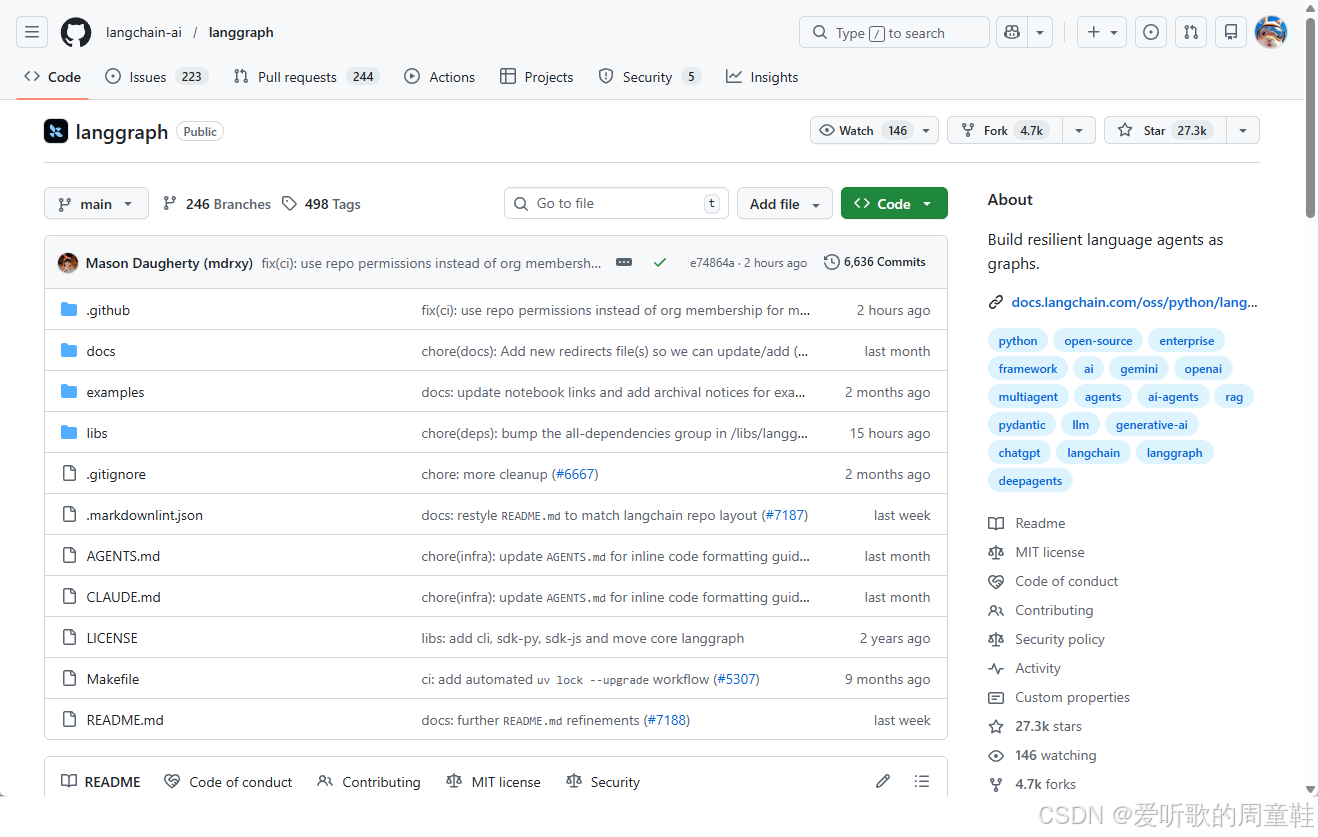The image size is (1318, 837).
Task: Switch to the Issues tab
Action: (156, 77)
